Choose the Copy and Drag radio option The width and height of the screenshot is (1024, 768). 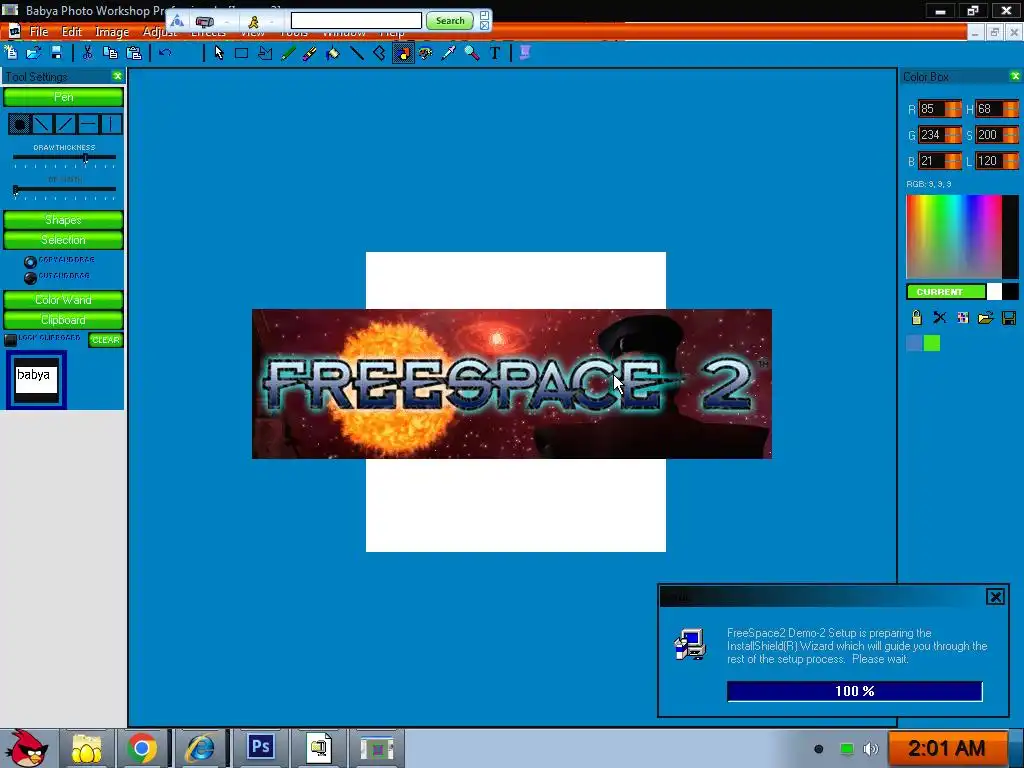tap(30, 262)
